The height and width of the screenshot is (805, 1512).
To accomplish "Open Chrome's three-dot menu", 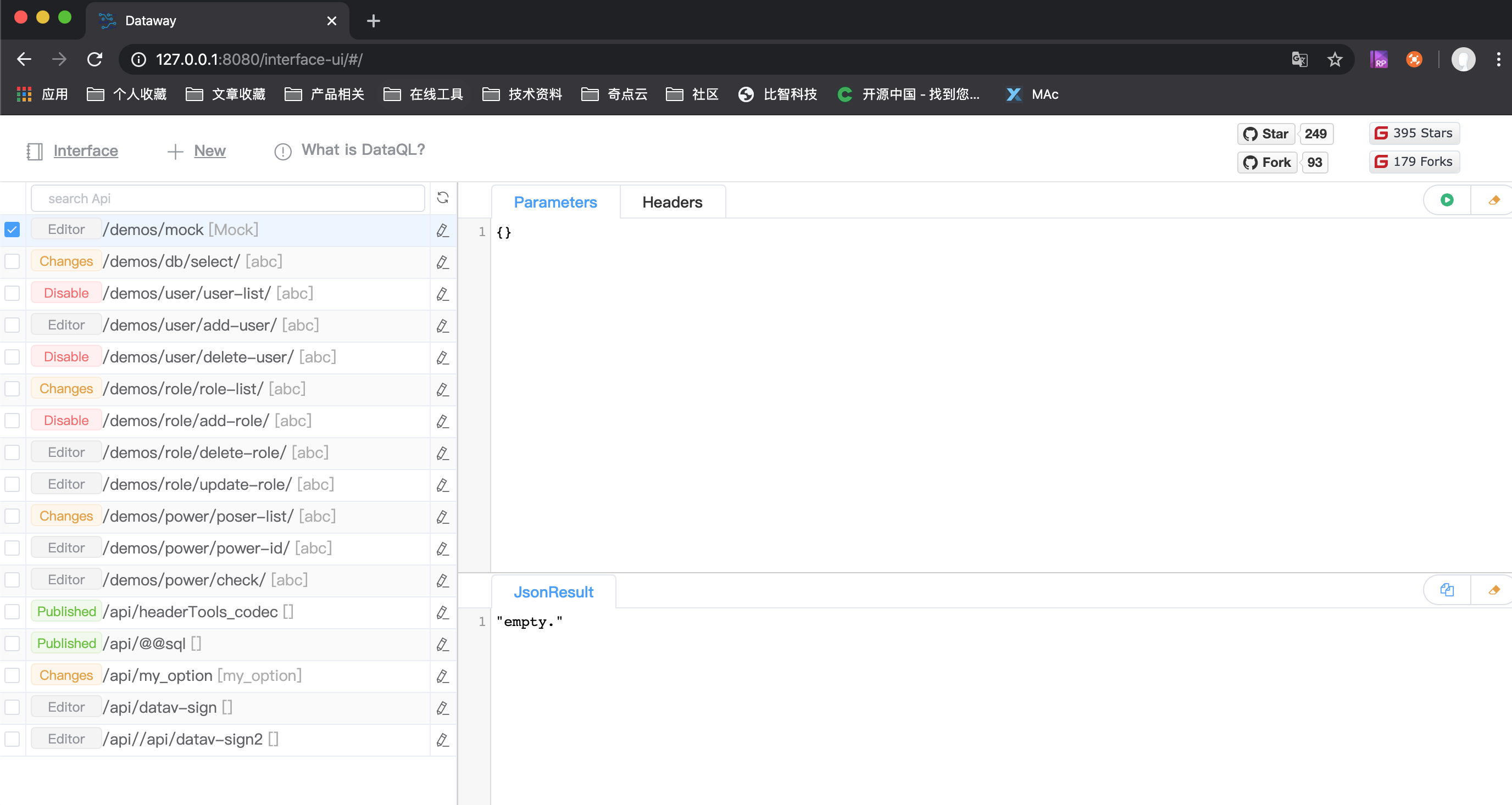I will (1498, 59).
